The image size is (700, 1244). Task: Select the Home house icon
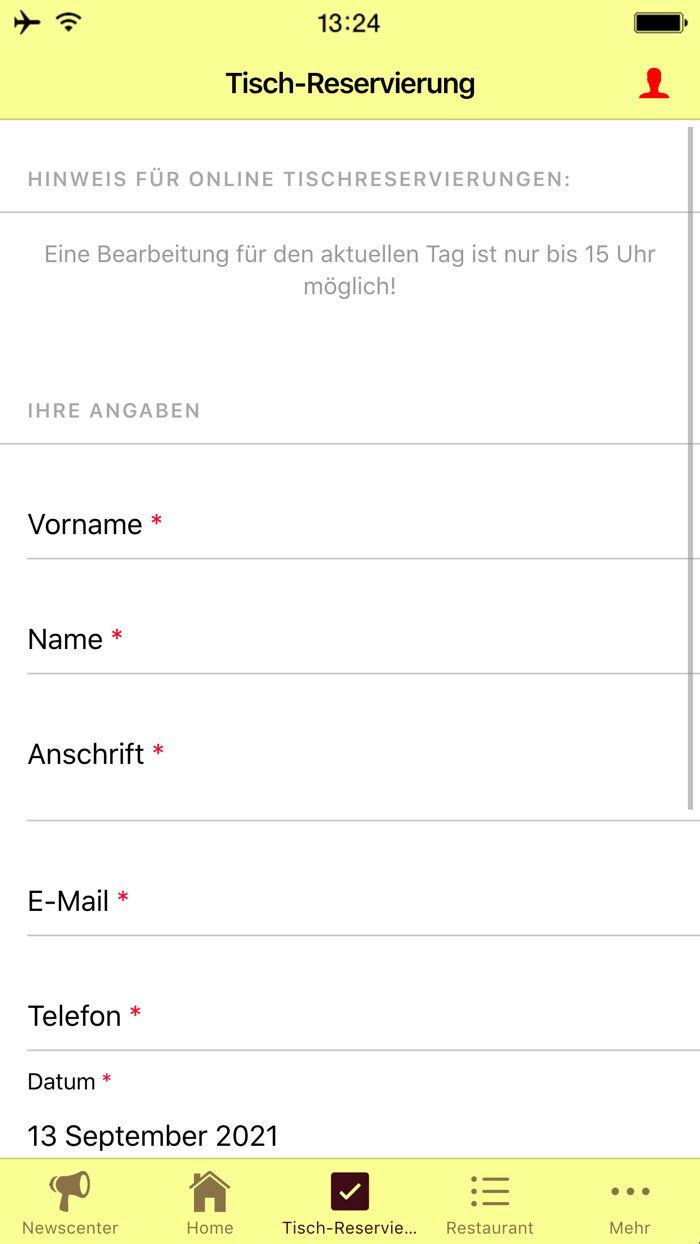(x=210, y=1192)
